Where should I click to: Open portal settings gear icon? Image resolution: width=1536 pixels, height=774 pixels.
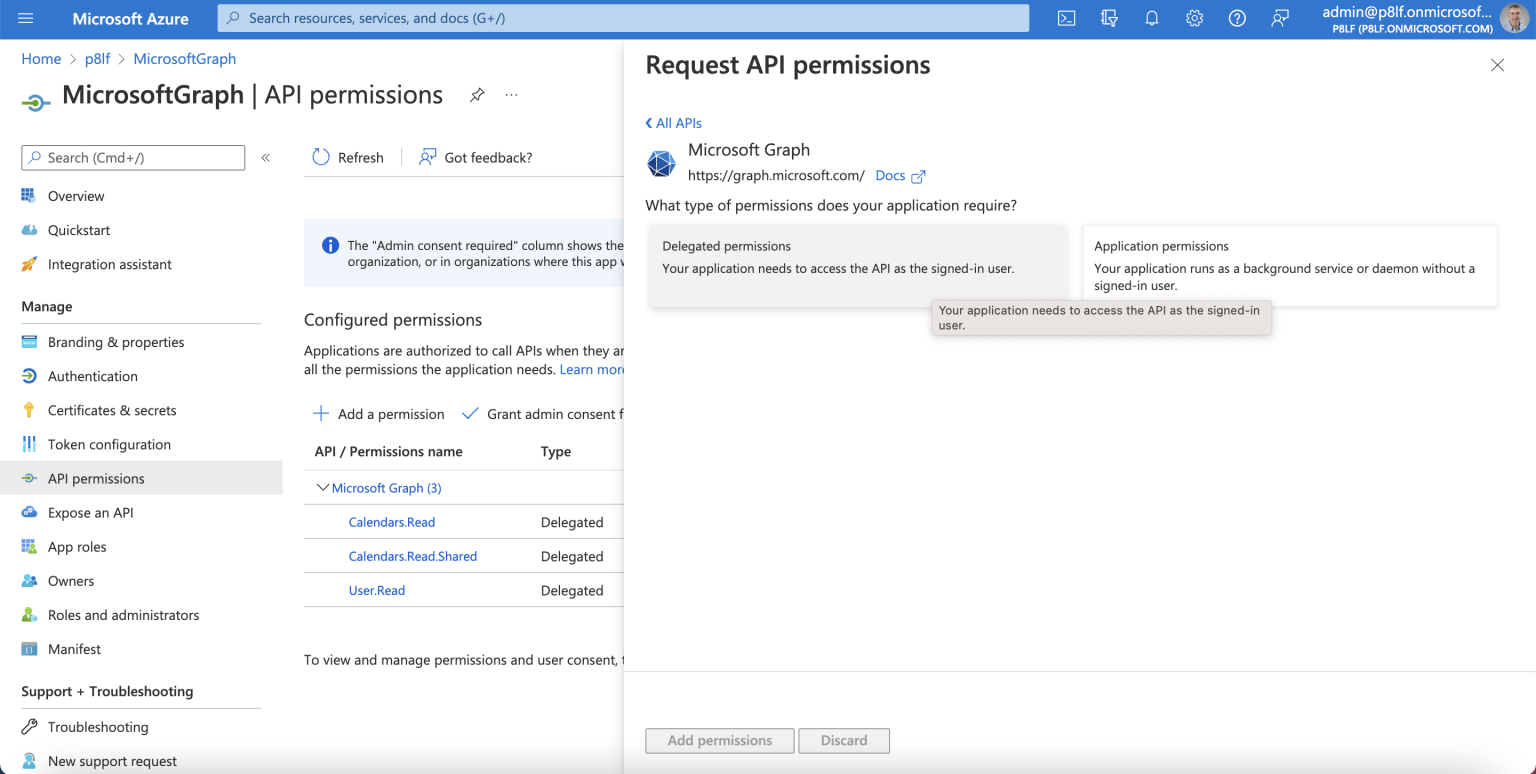coord(1194,18)
